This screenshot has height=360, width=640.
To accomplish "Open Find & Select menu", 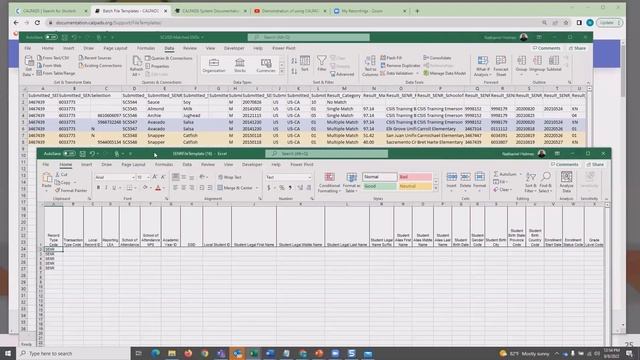I will coord(545,182).
